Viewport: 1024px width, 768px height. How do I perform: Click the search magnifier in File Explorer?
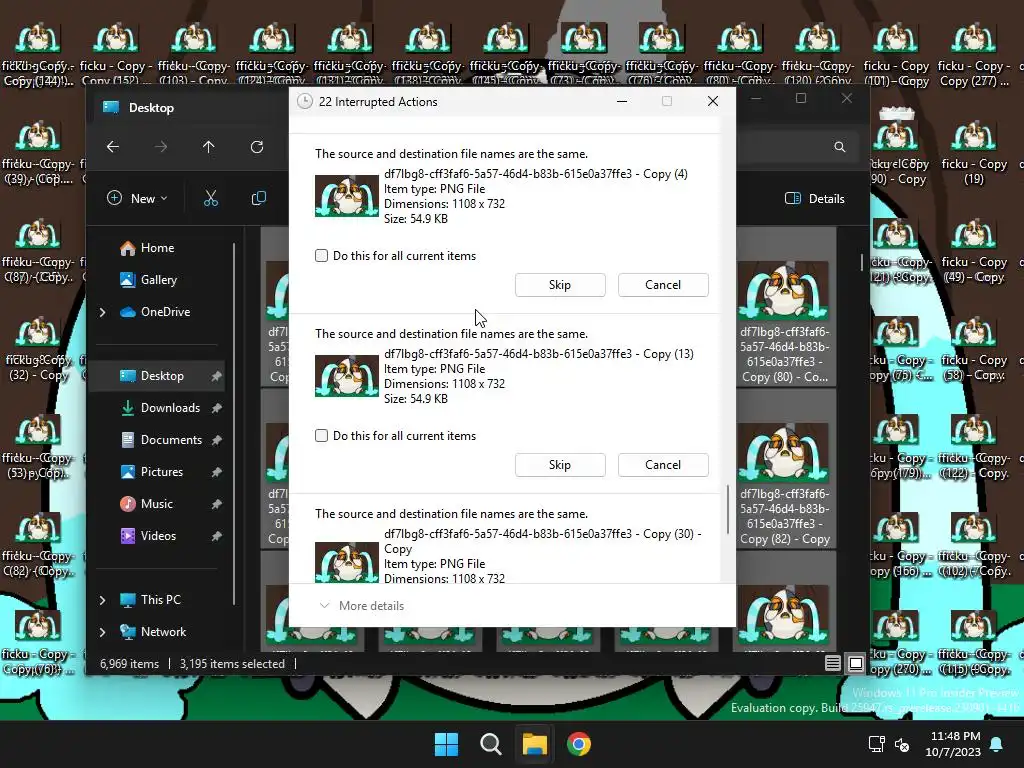(840, 147)
